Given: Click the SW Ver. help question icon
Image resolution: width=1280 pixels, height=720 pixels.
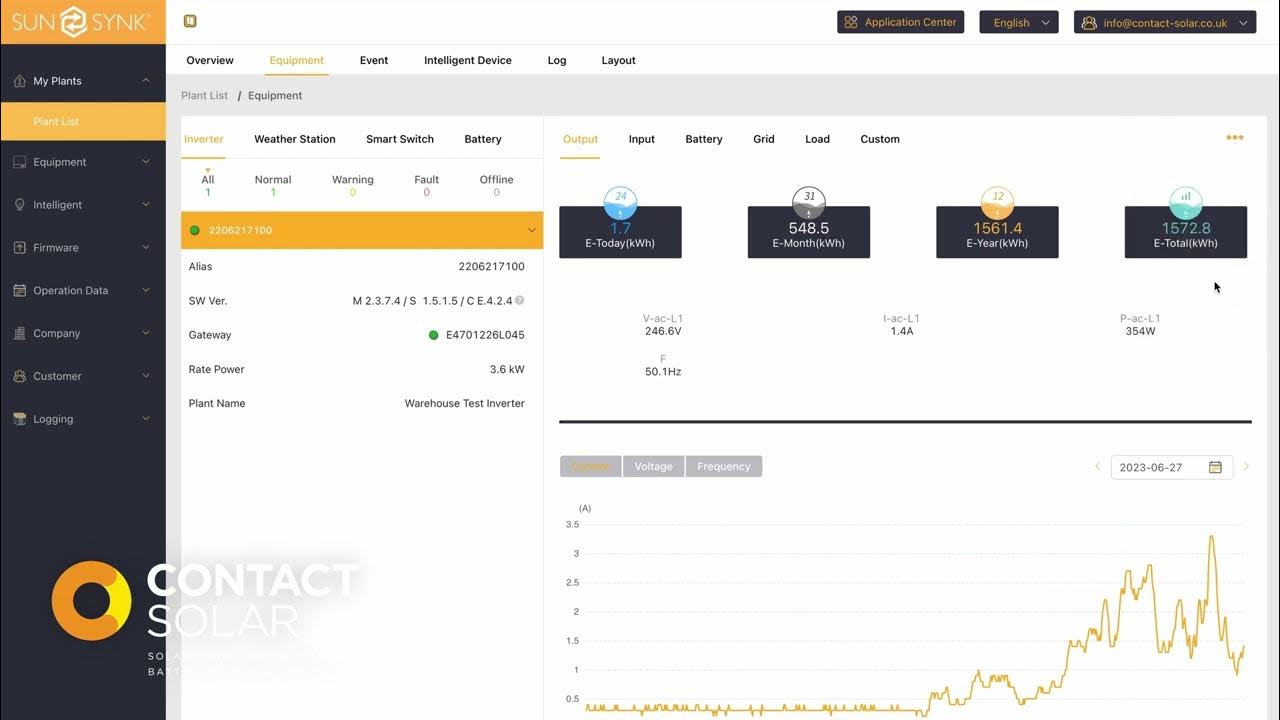Looking at the screenshot, I should (520, 301).
